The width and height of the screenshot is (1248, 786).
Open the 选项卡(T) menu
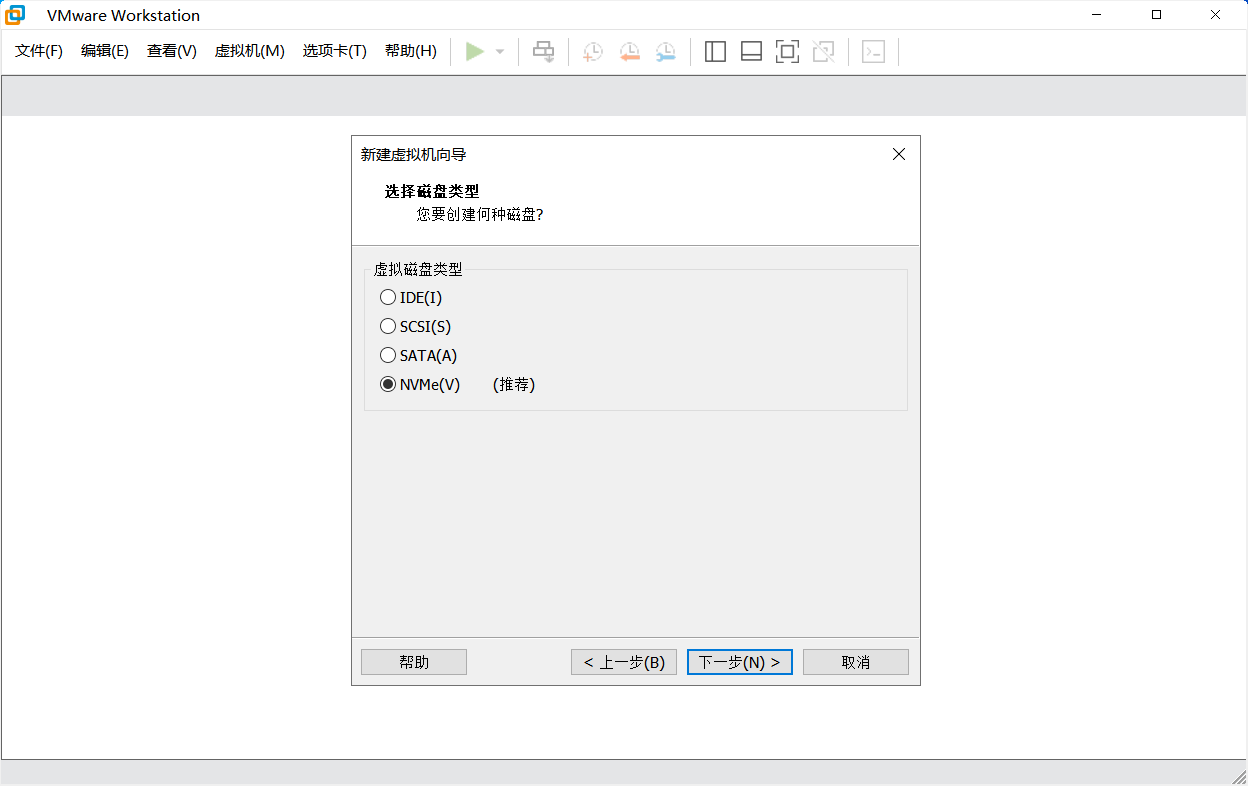(x=335, y=51)
